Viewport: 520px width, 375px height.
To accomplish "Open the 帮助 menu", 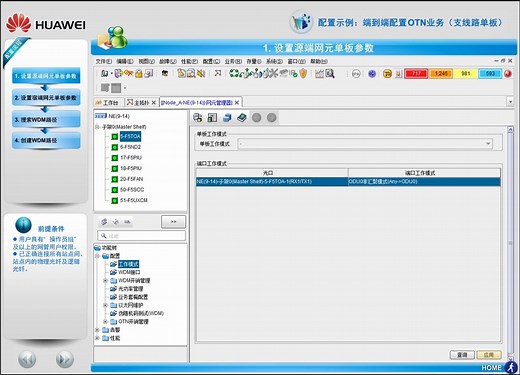I will click(x=319, y=61).
